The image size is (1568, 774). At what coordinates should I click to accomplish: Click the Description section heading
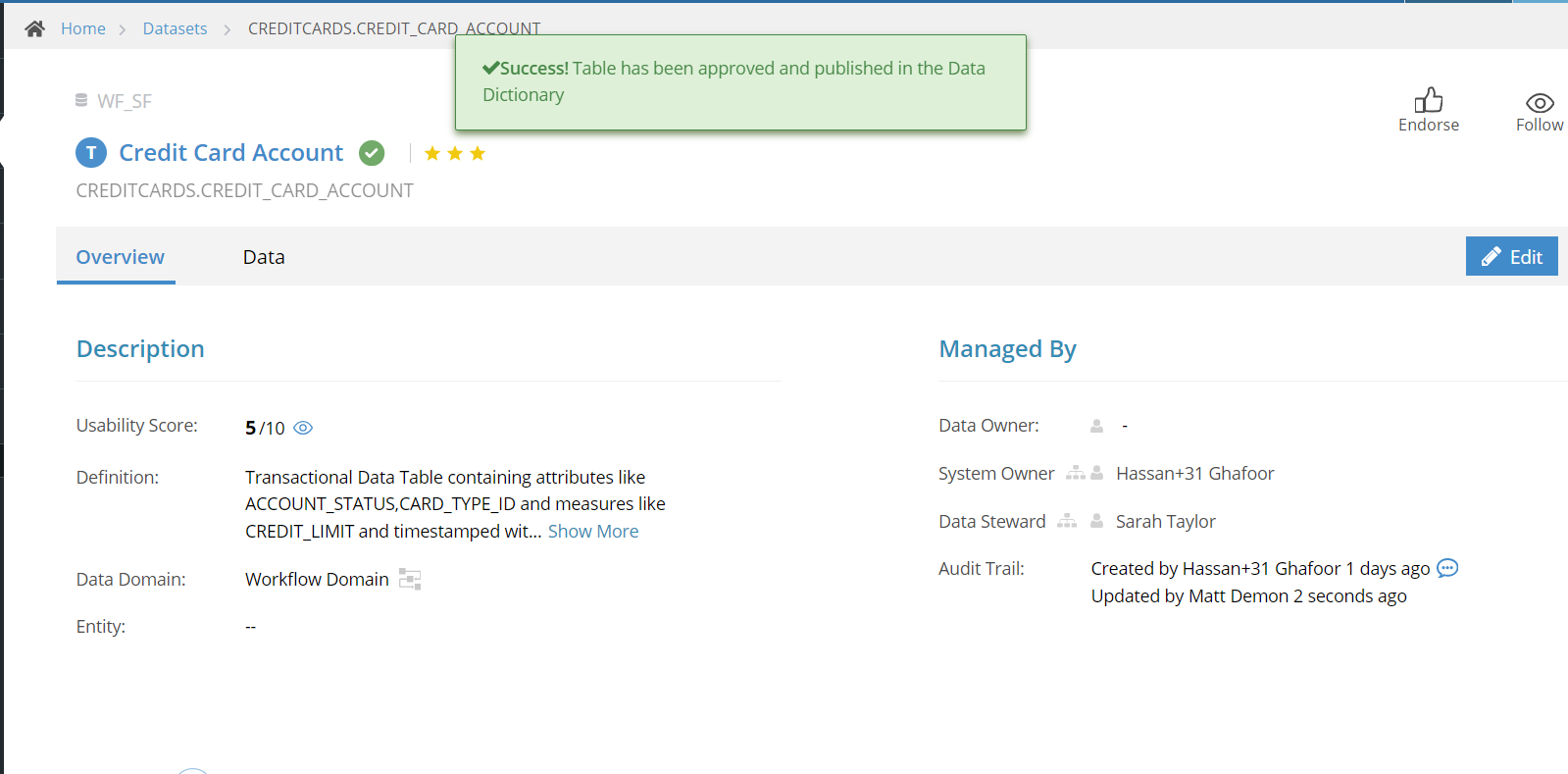(x=140, y=349)
